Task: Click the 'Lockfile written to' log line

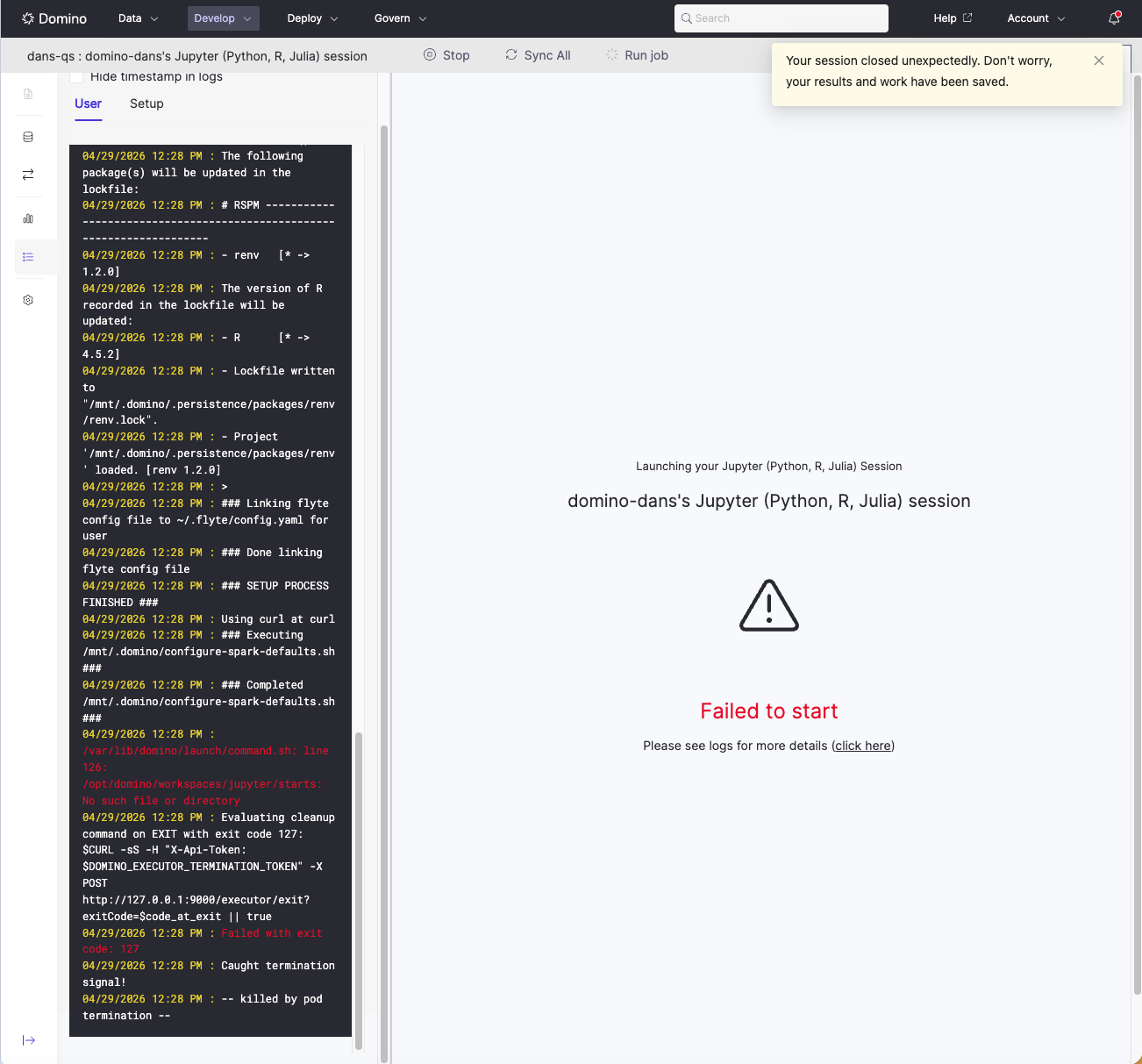Action: [x=209, y=396]
